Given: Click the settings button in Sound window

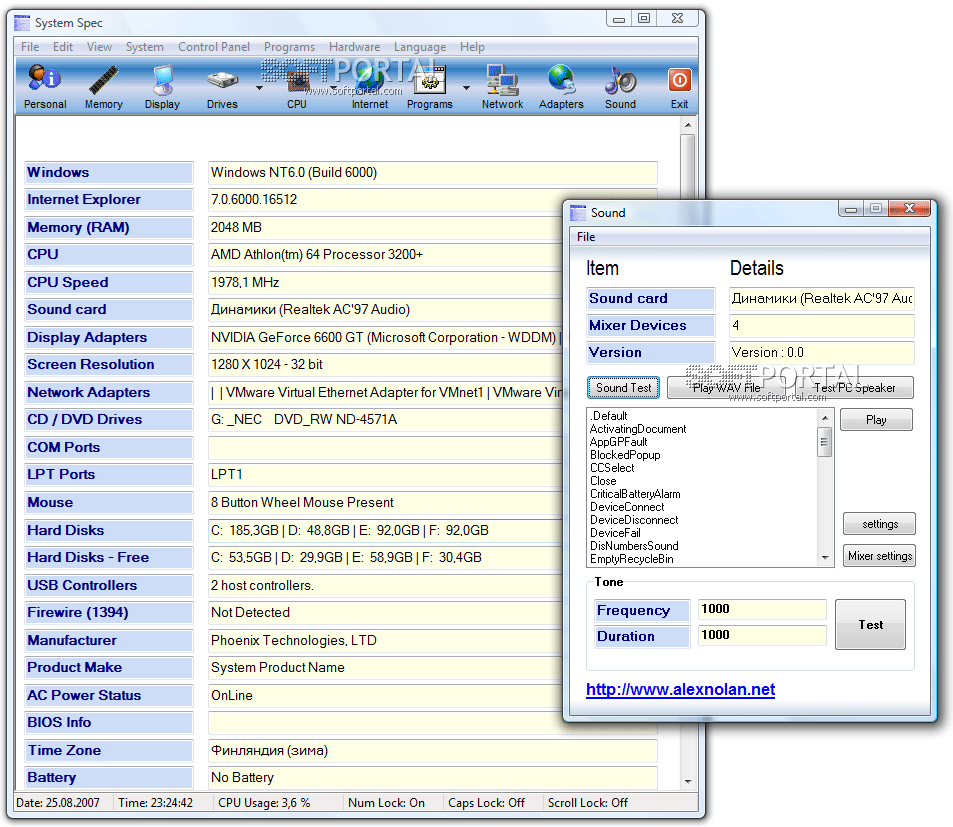Looking at the screenshot, I should (x=879, y=524).
